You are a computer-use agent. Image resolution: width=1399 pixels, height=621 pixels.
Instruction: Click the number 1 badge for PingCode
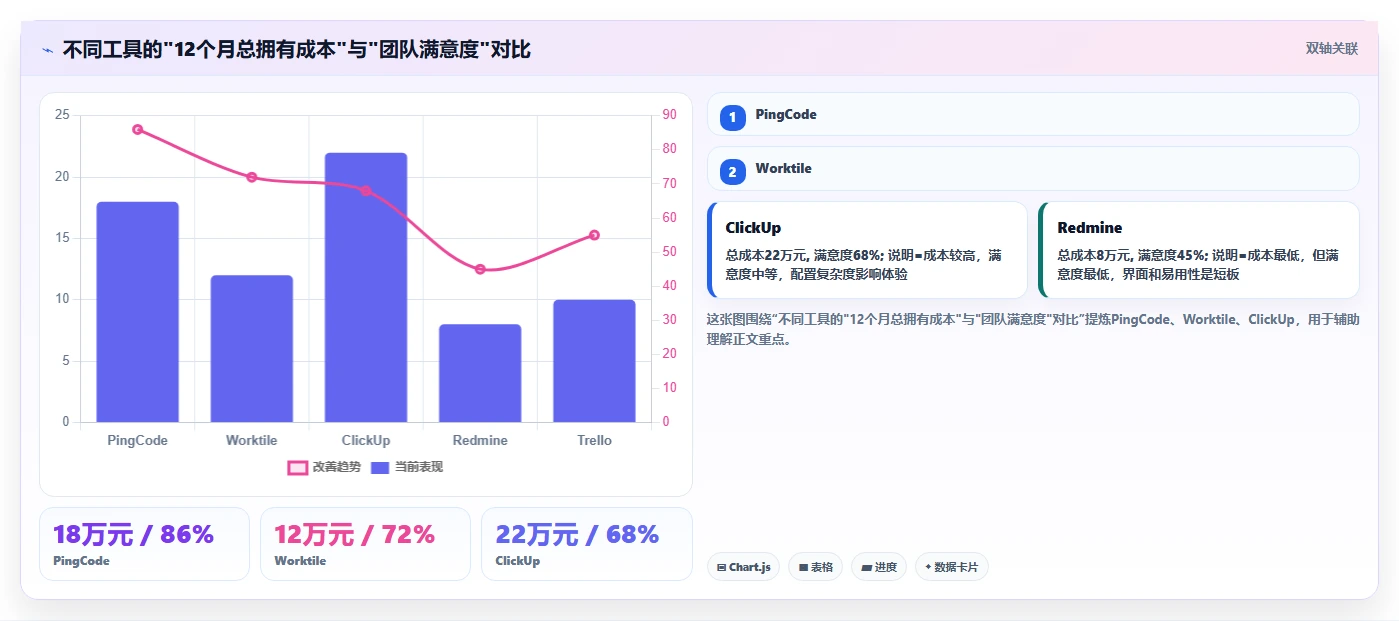(732, 118)
